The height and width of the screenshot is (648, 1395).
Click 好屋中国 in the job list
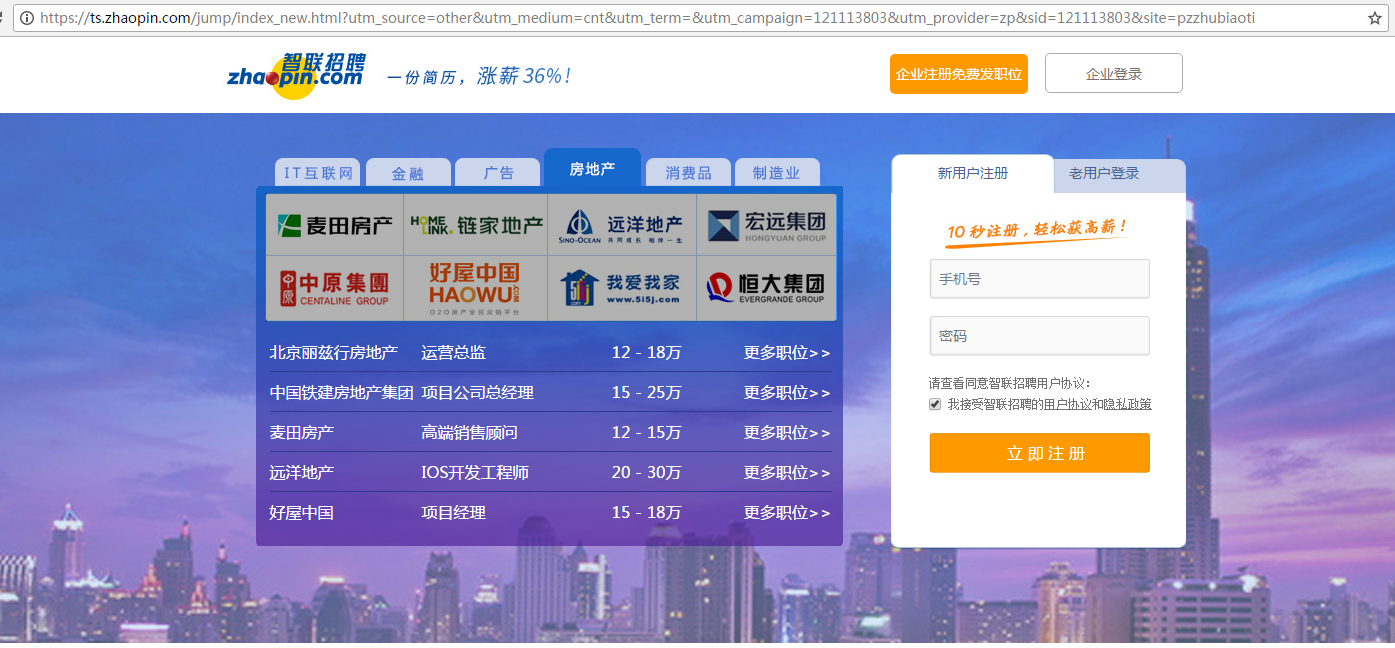(x=302, y=513)
